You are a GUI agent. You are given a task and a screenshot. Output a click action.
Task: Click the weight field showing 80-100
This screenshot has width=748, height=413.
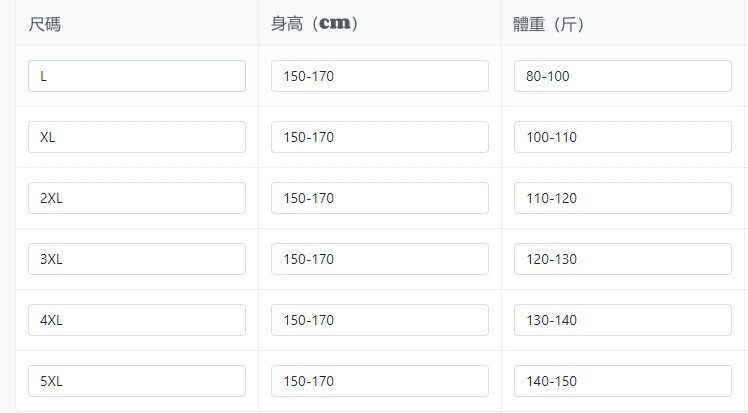(x=622, y=76)
